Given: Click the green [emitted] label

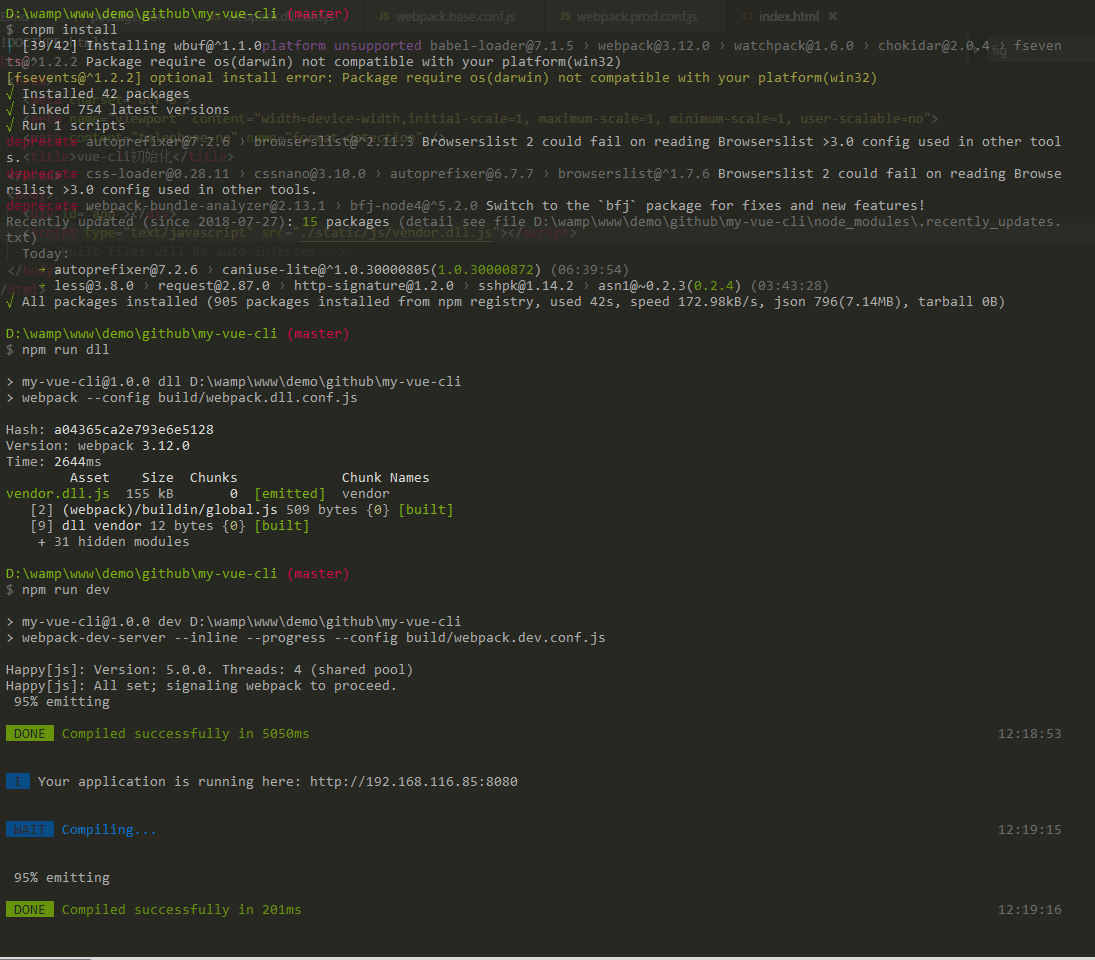Looking at the screenshot, I should (290, 494).
